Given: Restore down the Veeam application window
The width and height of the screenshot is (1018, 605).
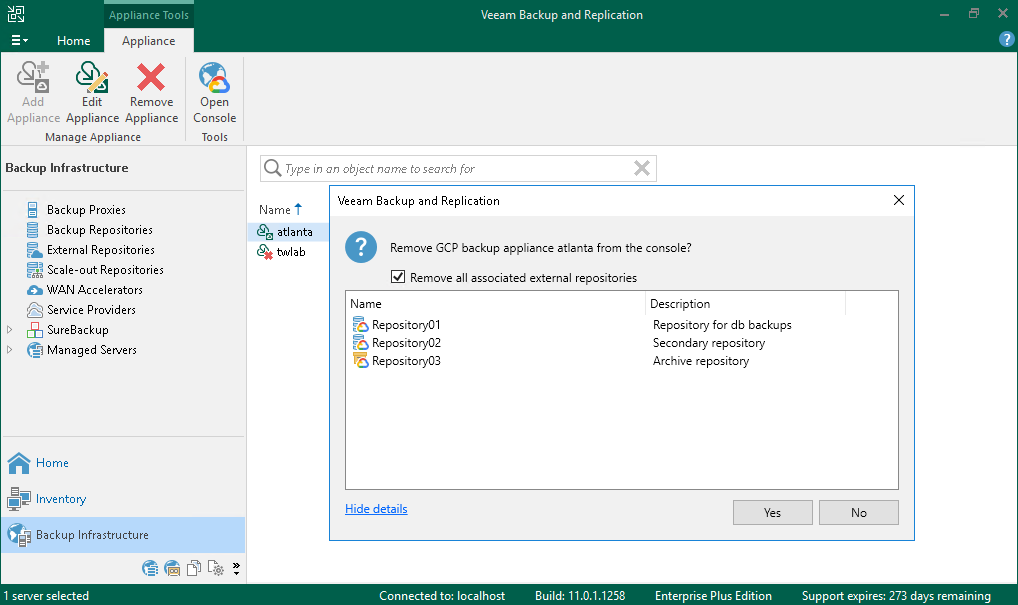Looking at the screenshot, I should [974, 14].
